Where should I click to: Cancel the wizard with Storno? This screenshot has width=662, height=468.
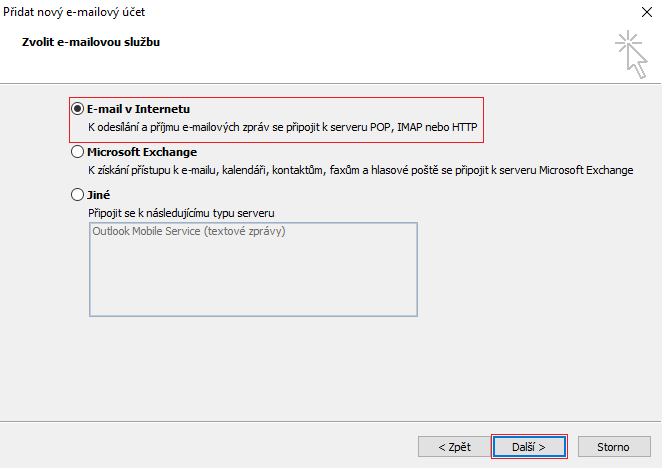click(613, 446)
